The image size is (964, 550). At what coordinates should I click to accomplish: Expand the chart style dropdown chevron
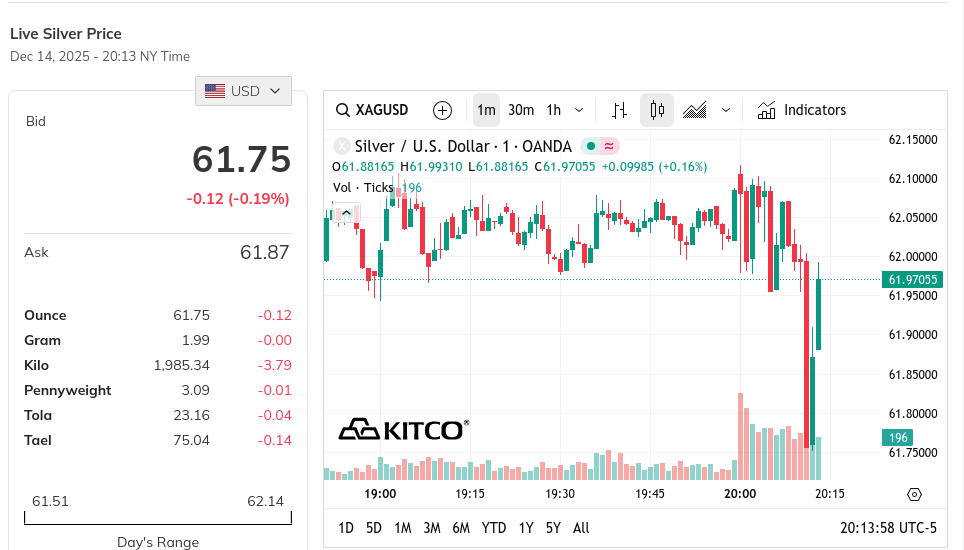click(726, 111)
